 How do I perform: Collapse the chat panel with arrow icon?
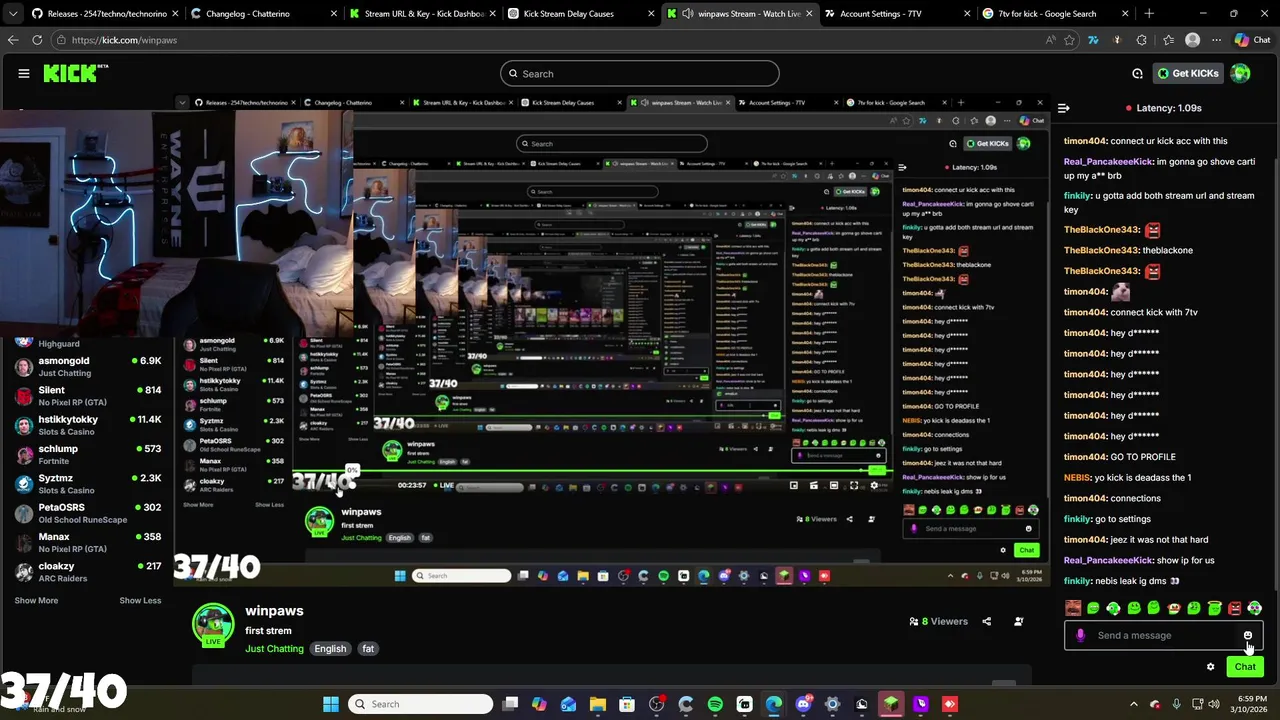(x=1064, y=108)
